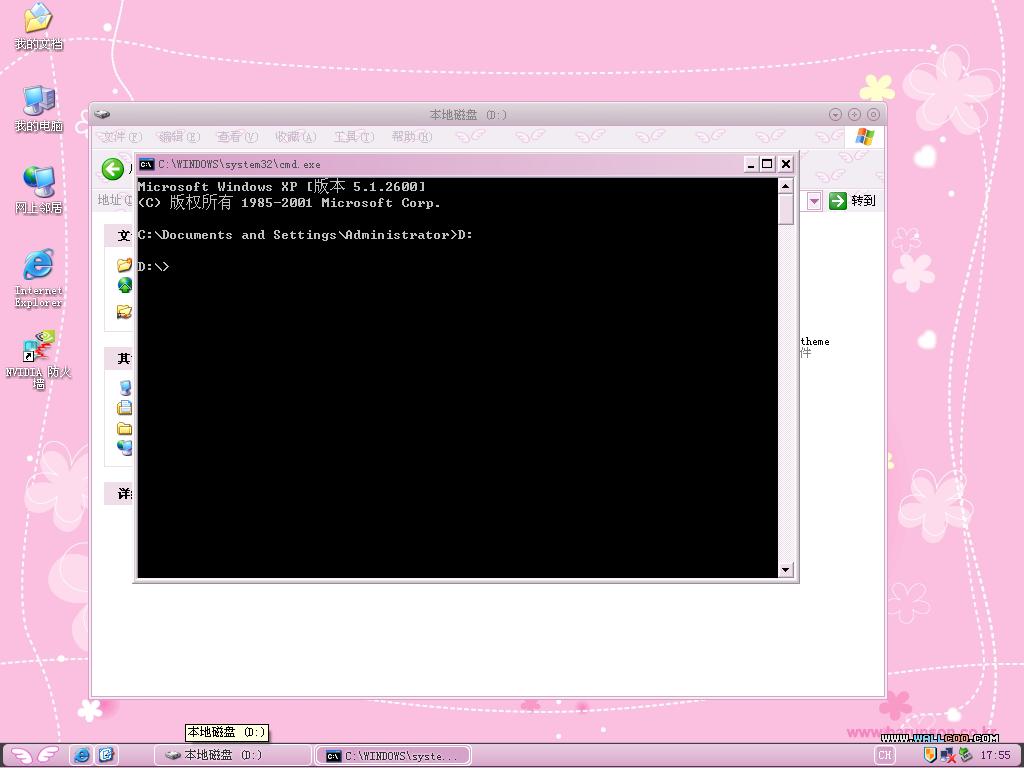This screenshot has height=768, width=1024.
Task: Open the 查看(V) menu in Explorer
Action: 237,136
